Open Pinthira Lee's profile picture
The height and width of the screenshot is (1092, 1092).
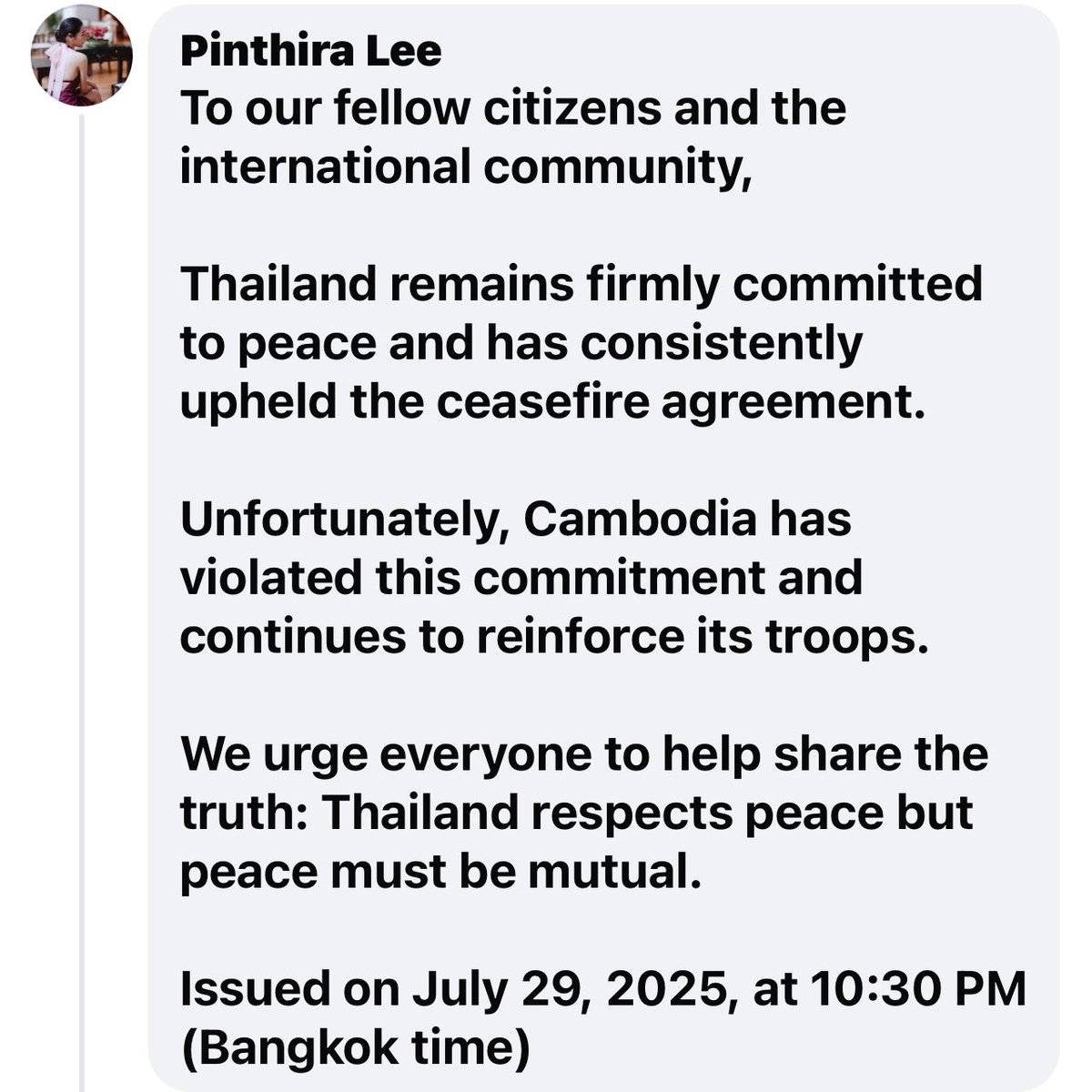pyautogui.click(x=82, y=56)
